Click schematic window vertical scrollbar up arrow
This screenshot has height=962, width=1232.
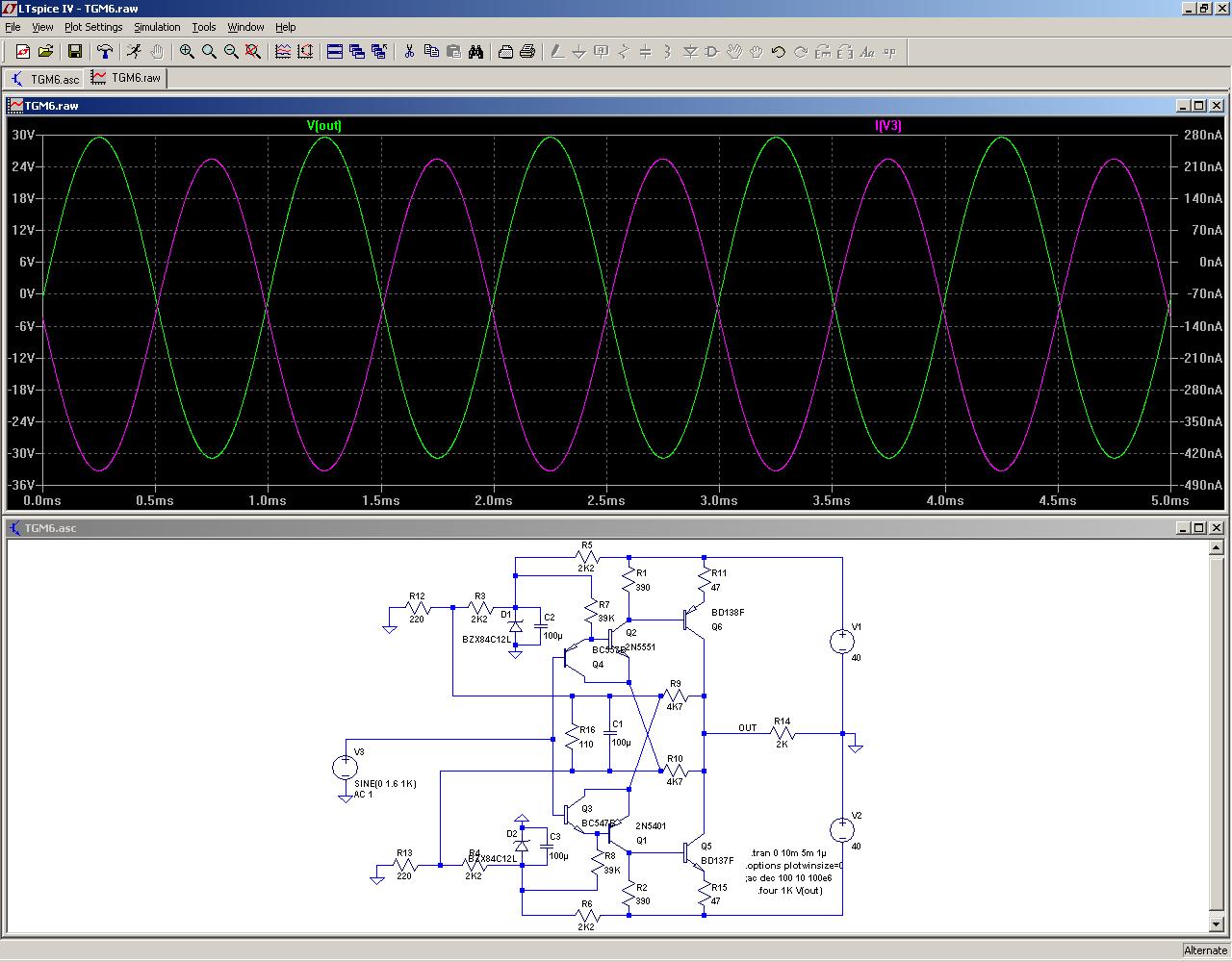(1217, 548)
